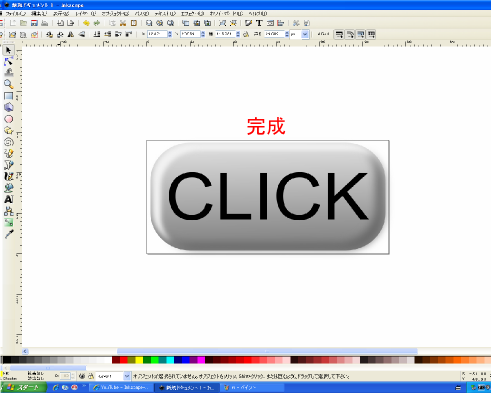
Task: Select the Rectangle tool
Action: [x=9, y=96]
